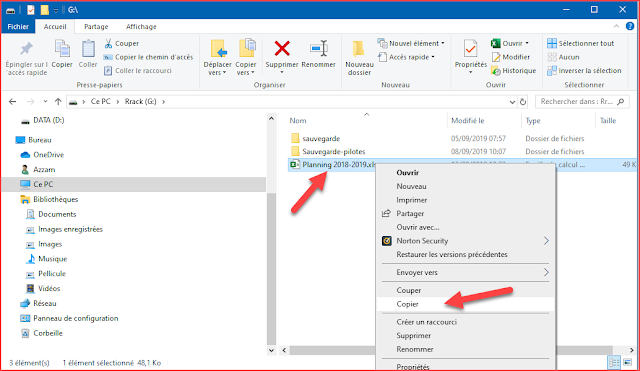
Task: Select OneDrive in navigation pane
Action: tap(49, 155)
